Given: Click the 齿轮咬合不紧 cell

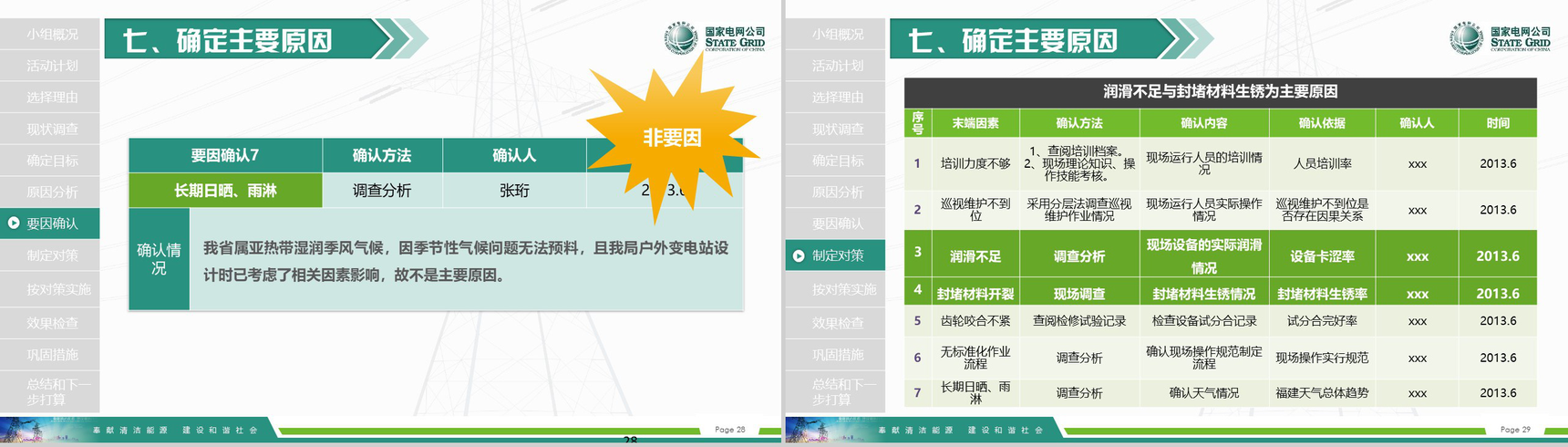Looking at the screenshot, I should pyautogui.click(x=975, y=321).
